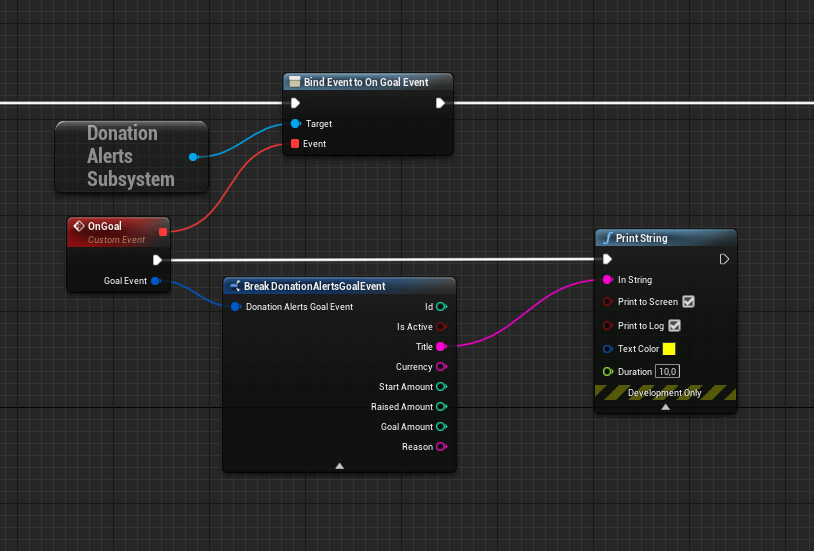This screenshot has height=551, width=814.
Task: Click the Title output pin
Action: 441,347
